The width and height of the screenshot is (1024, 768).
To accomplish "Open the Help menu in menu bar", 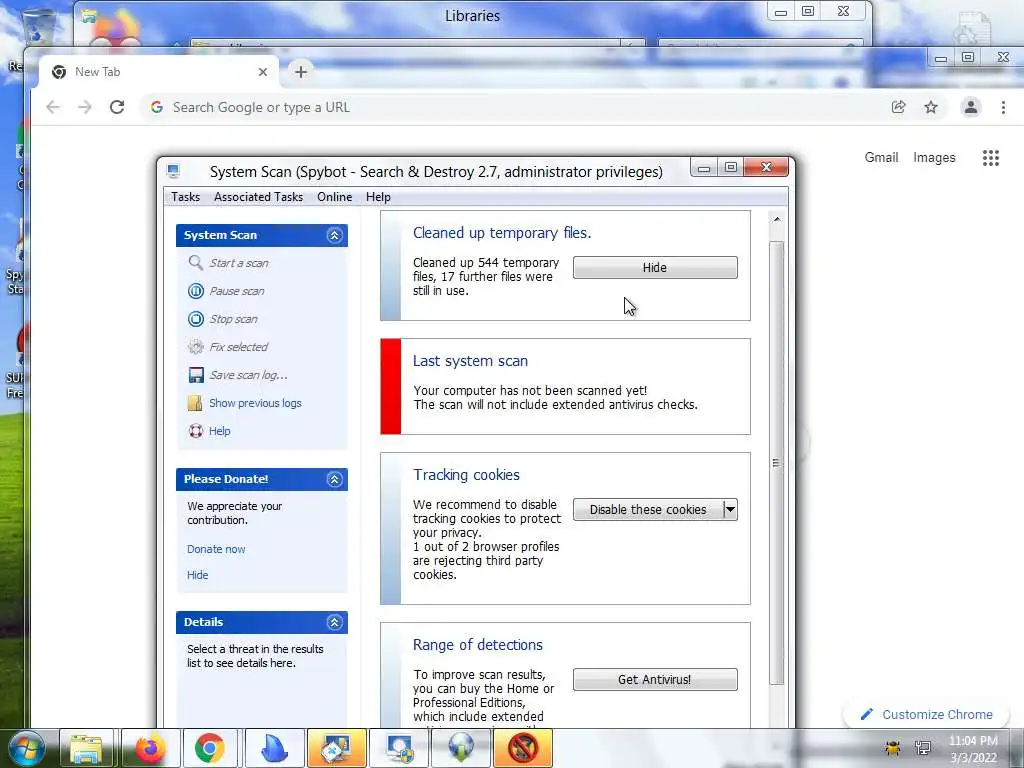I will click(378, 197).
